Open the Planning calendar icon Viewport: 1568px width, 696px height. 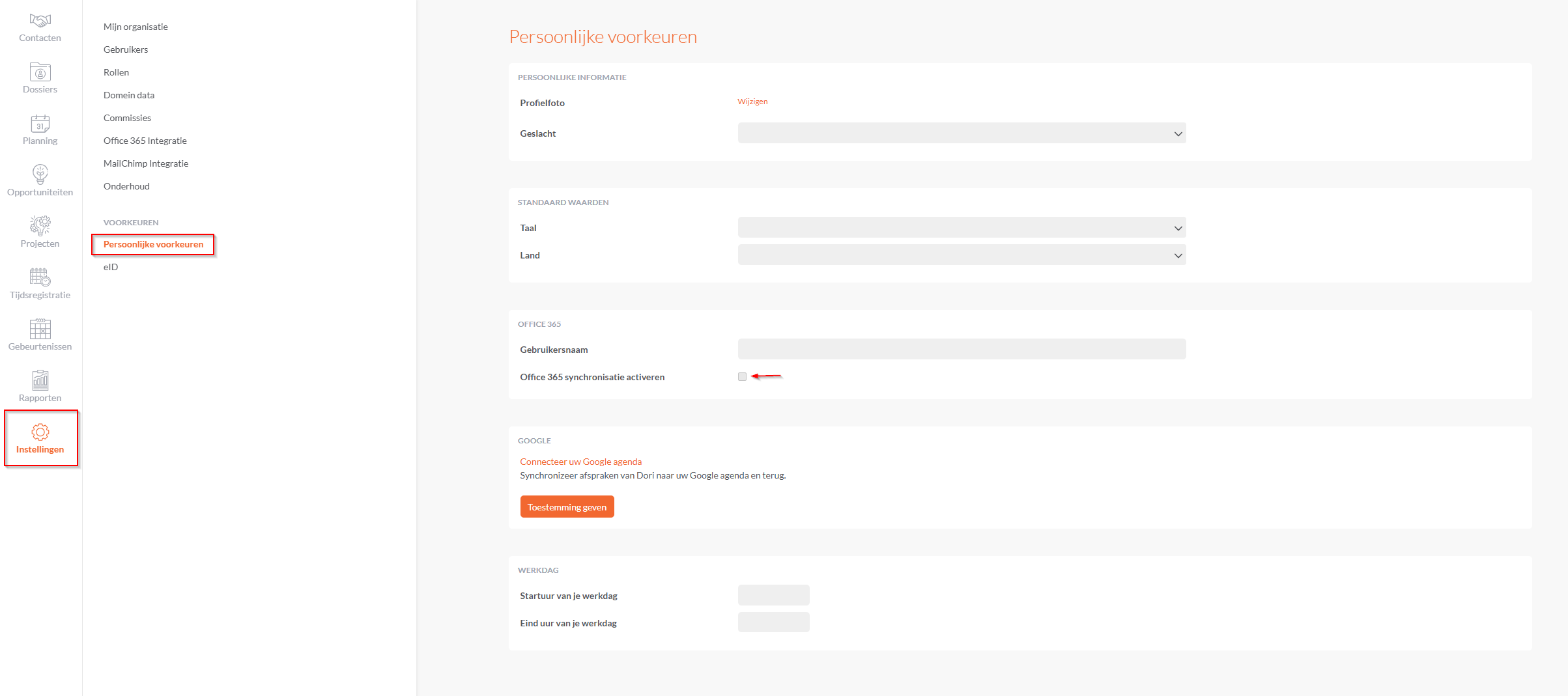click(40, 123)
